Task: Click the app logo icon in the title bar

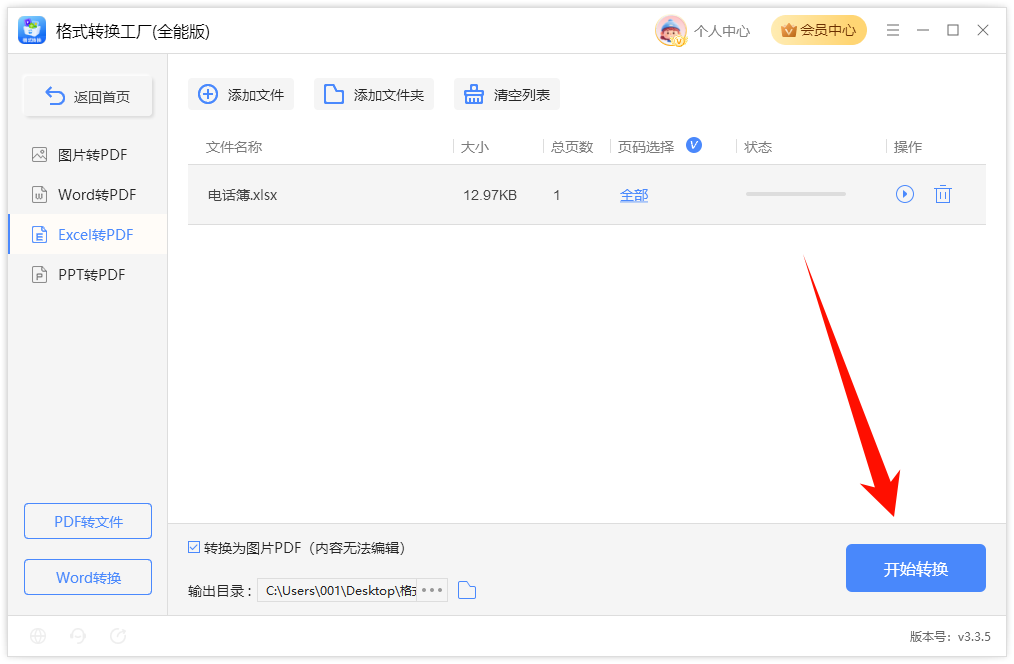Action: click(31, 30)
